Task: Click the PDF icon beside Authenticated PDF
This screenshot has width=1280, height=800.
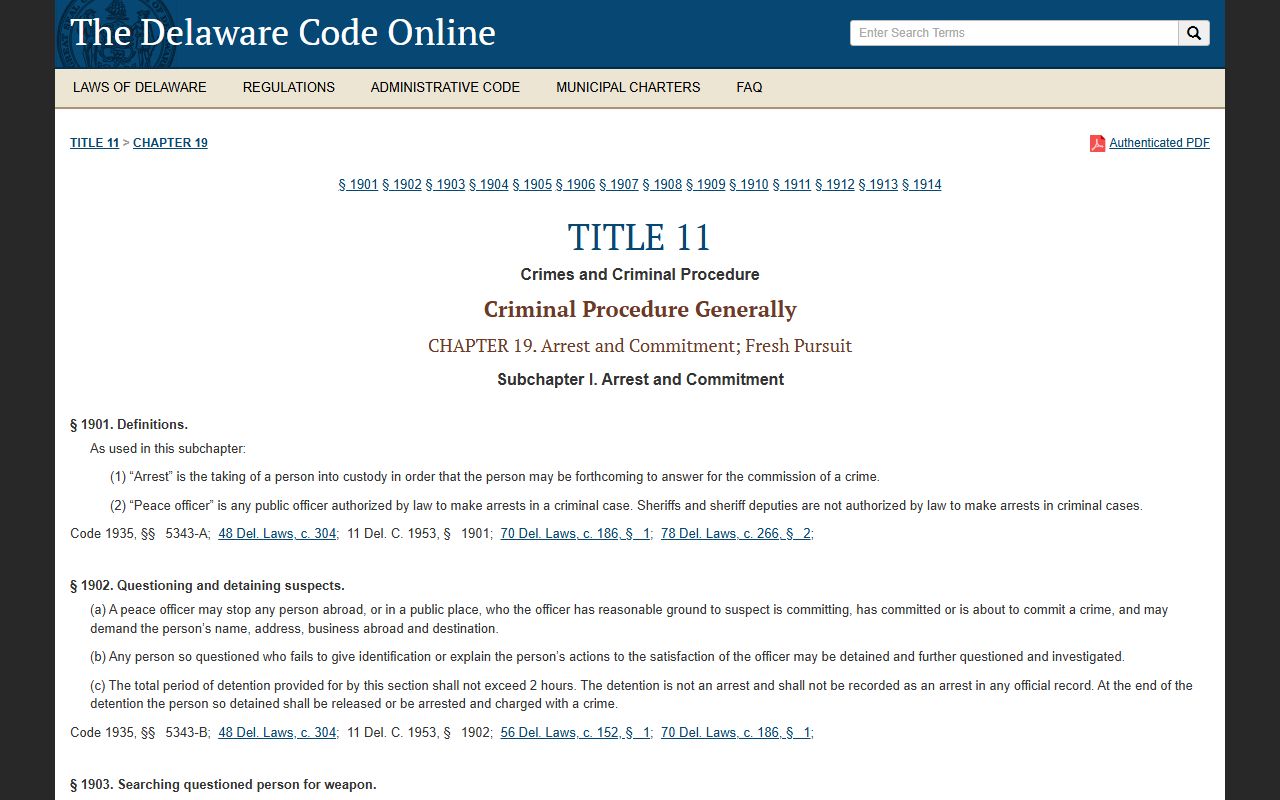Action: pos(1097,143)
